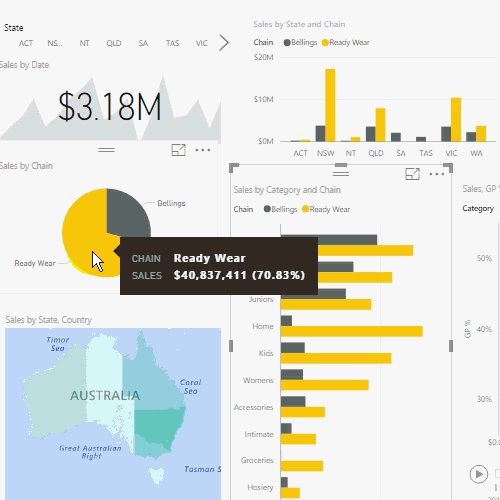Click the Sales by Category visual's drag handle
500x500 pixels.
tap(341, 174)
